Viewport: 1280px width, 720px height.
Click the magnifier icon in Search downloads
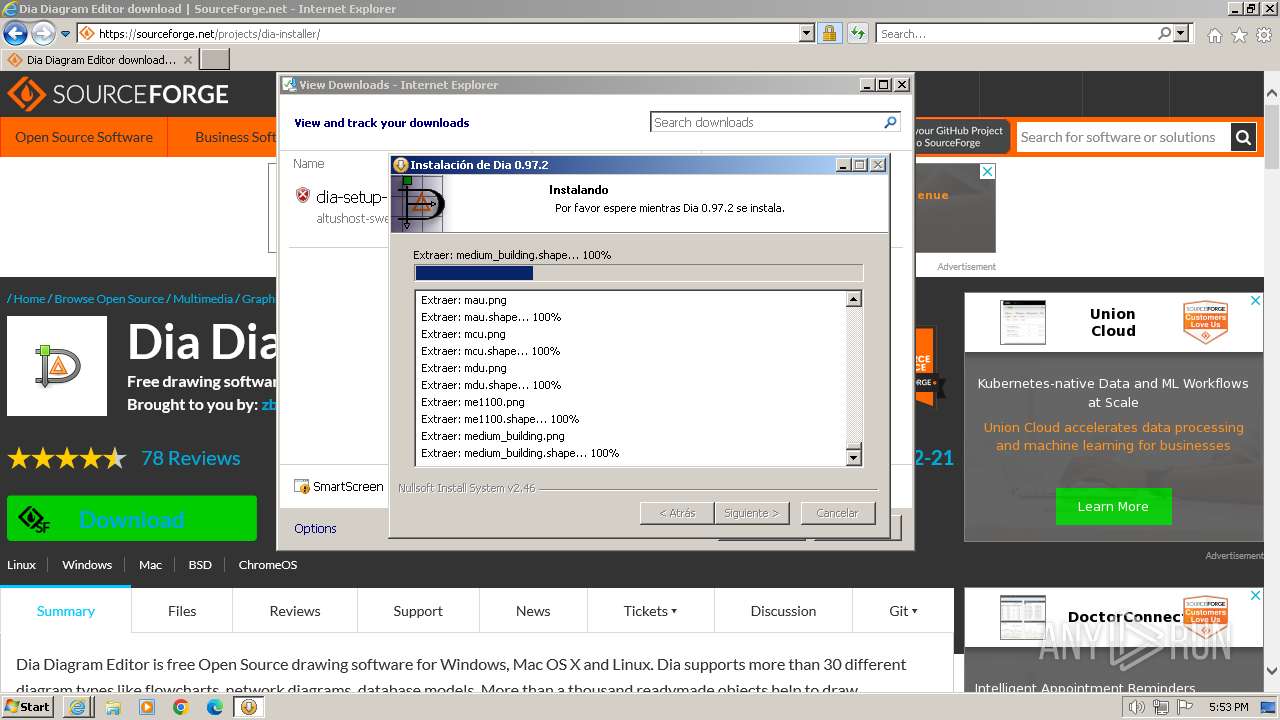point(890,122)
